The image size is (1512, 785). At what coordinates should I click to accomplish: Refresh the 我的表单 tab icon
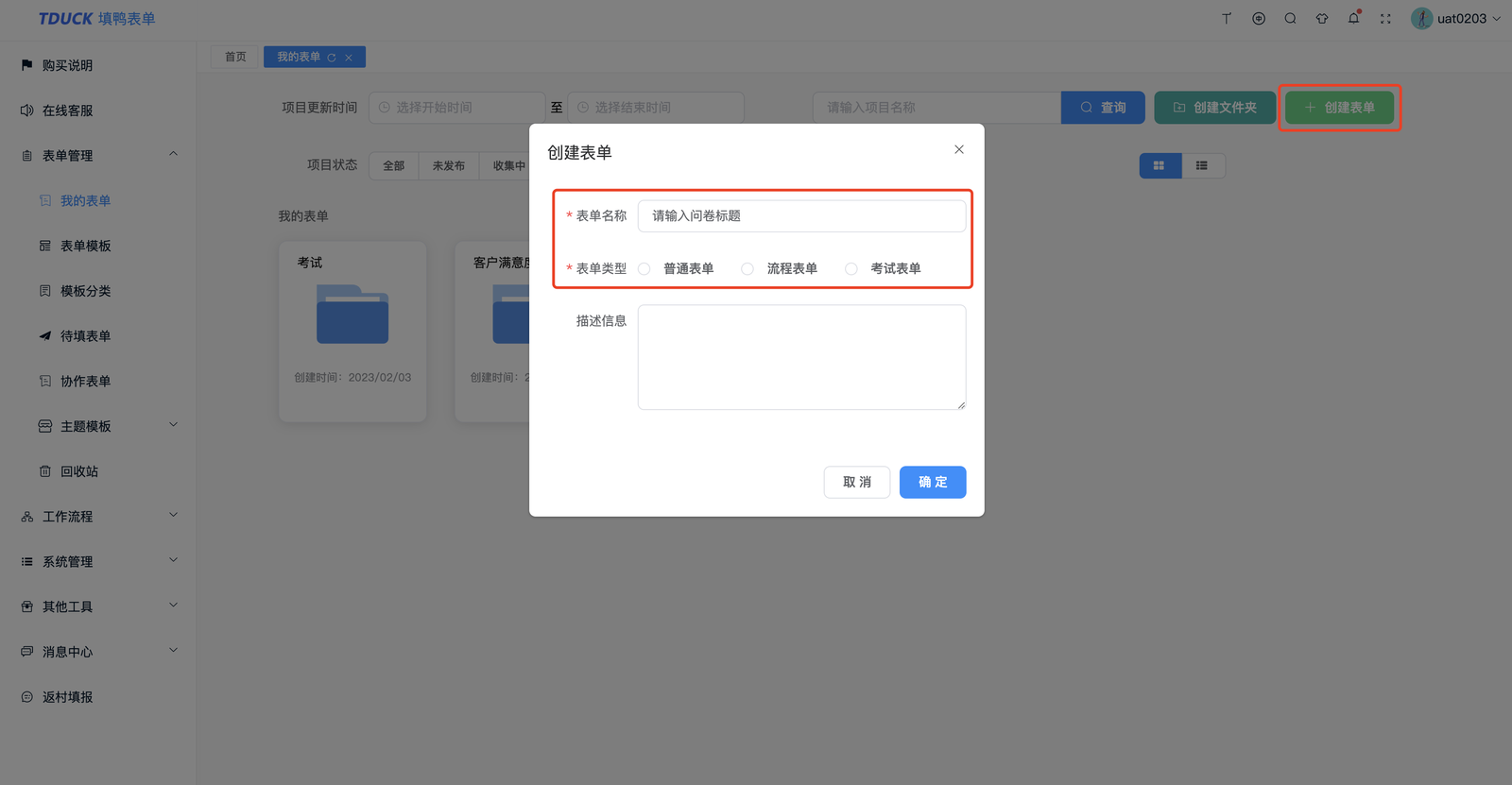[x=332, y=58]
